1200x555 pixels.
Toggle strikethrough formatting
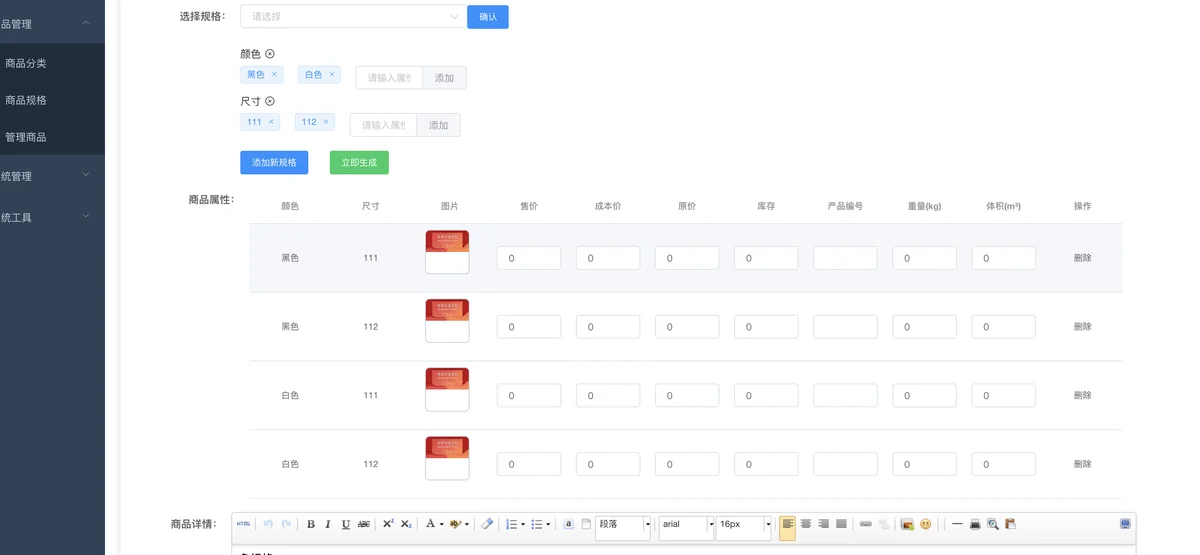(x=364, y=524)
